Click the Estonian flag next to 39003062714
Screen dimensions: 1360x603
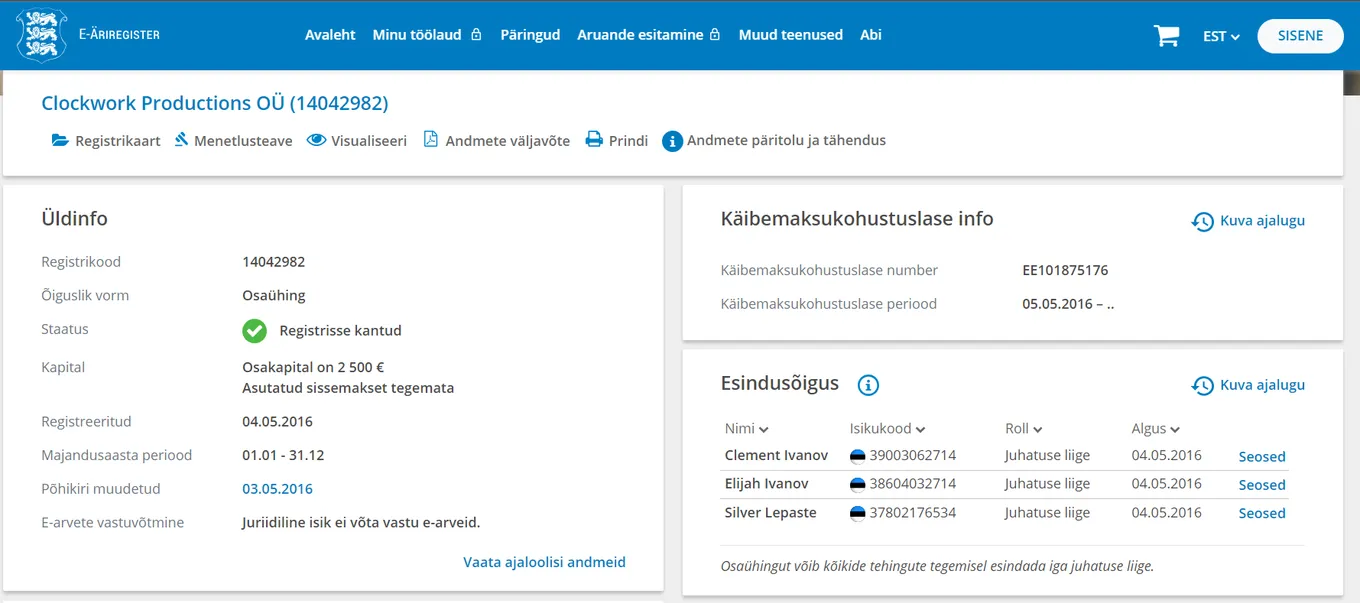857,456
